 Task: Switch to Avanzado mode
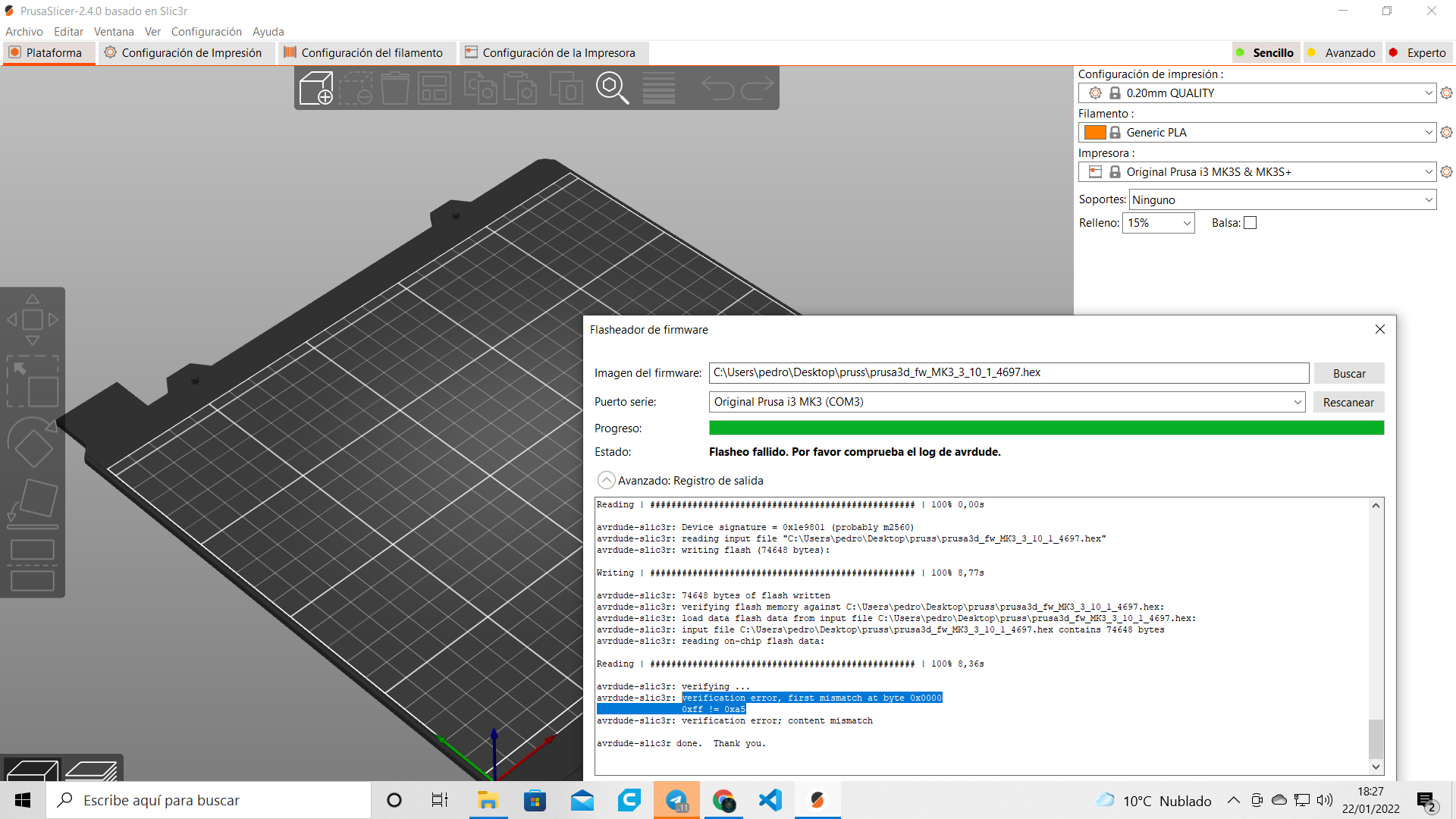click(x=1341, y=52)
